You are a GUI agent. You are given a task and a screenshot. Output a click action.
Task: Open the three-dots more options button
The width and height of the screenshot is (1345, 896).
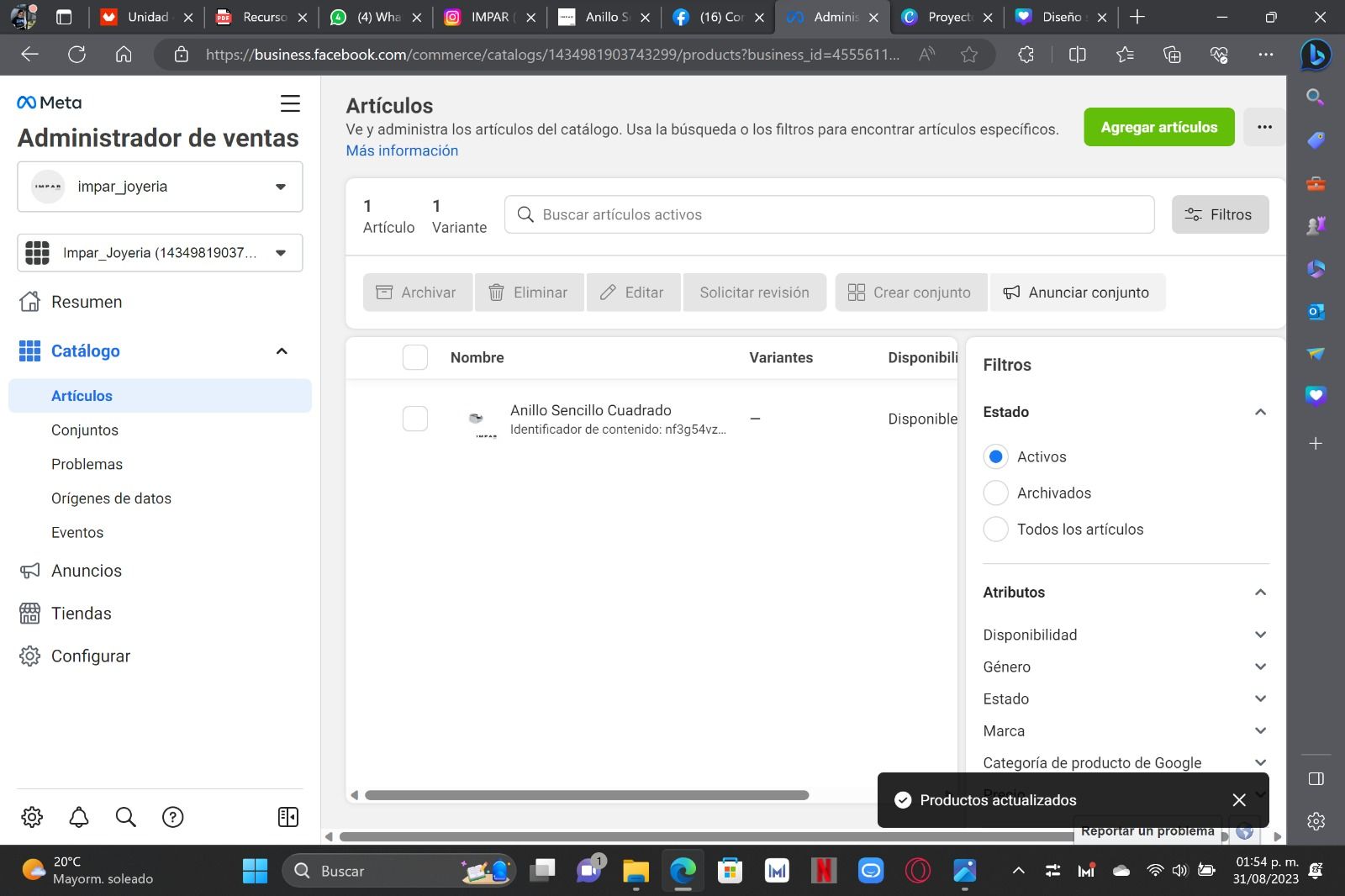click(1264, 127)
